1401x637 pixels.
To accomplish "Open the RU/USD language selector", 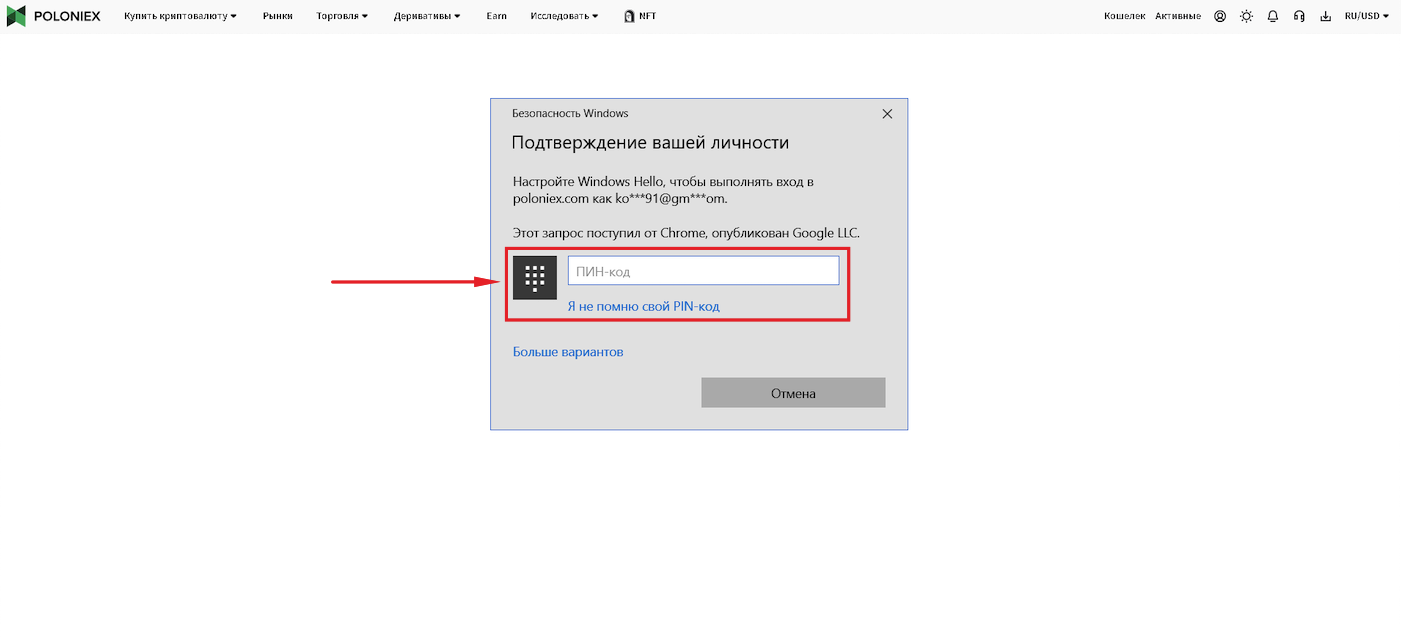I will click(1367, 16).
